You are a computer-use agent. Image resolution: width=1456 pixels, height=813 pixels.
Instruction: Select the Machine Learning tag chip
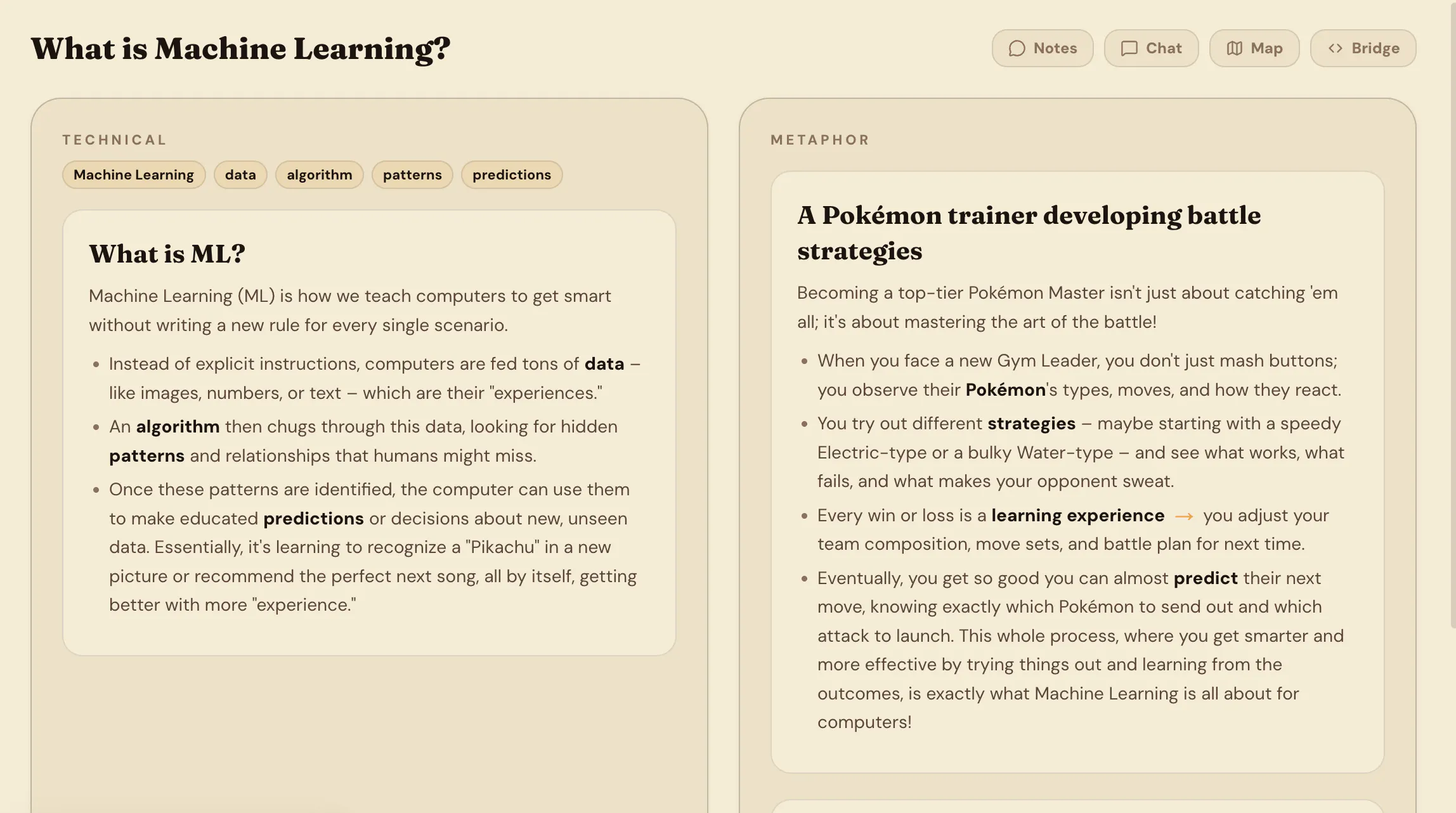click(134, 174)
